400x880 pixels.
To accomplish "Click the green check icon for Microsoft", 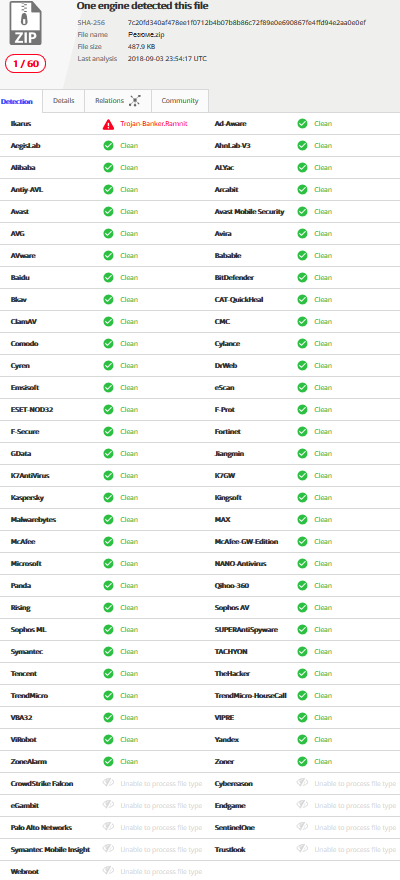I will pyautogui.click(x=108, y=563).
